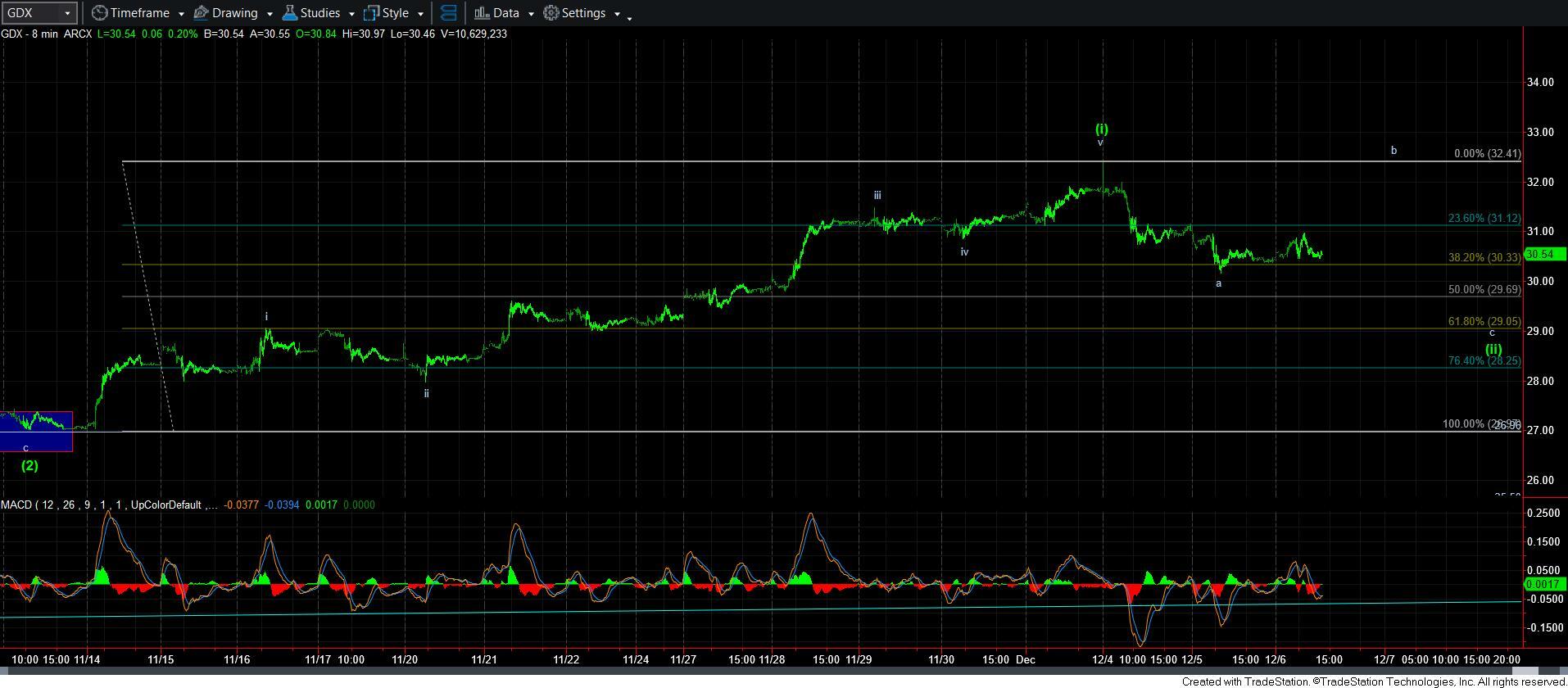Click the '12/4' date axis label

tap(1103, 659)
